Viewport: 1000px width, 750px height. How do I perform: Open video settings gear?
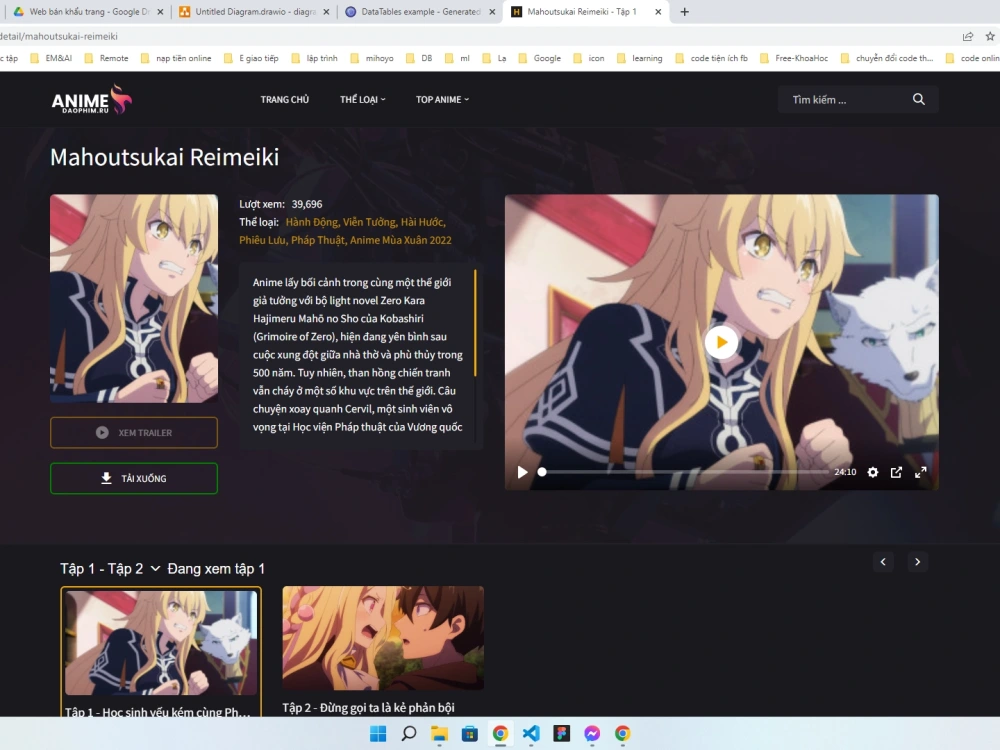click(872, 472)
